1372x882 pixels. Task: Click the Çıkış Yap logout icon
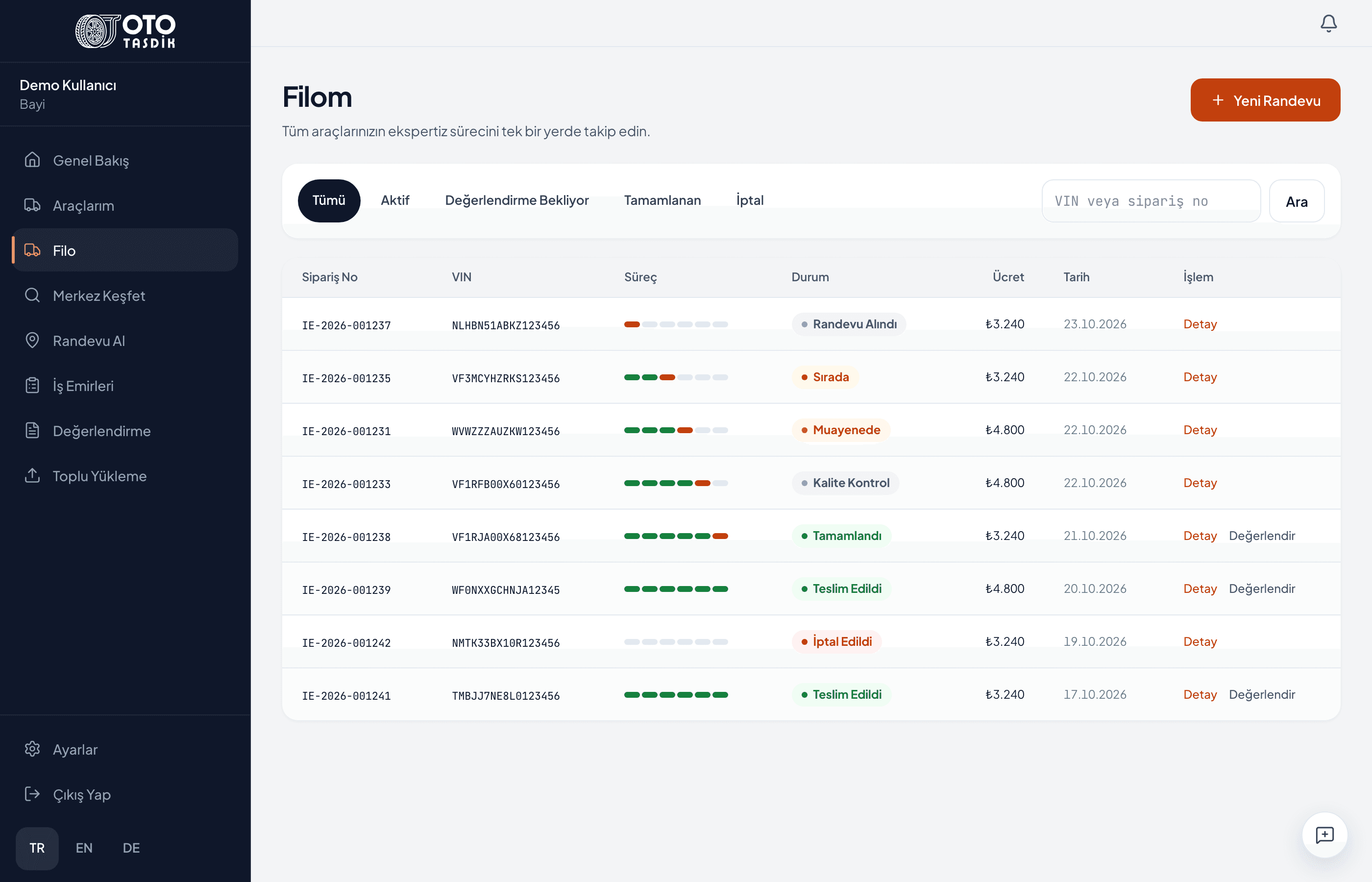(x=33, y=794)
